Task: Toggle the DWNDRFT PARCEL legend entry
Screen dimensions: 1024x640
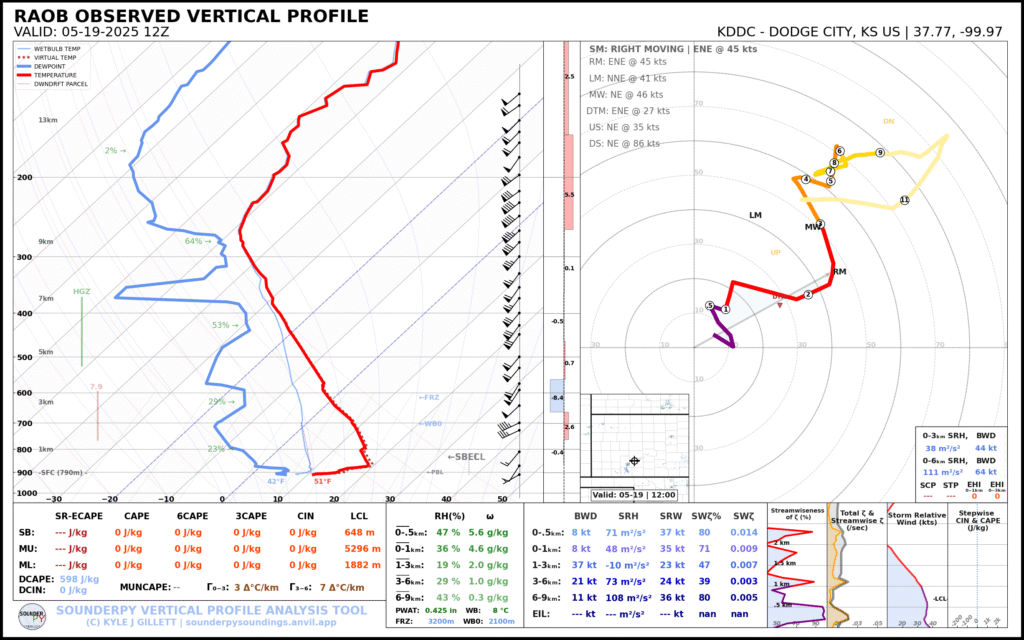Action: click(x=60, y=84)
